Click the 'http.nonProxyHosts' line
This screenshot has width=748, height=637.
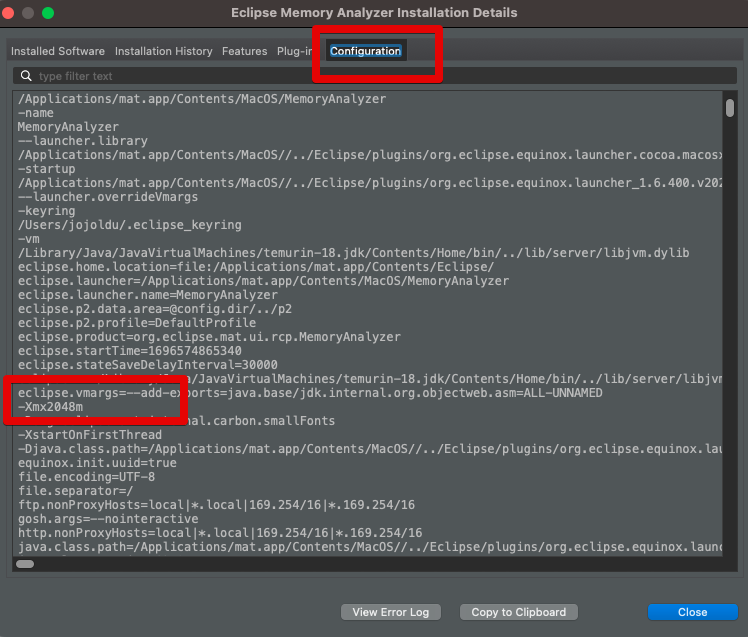coord(220,533)
